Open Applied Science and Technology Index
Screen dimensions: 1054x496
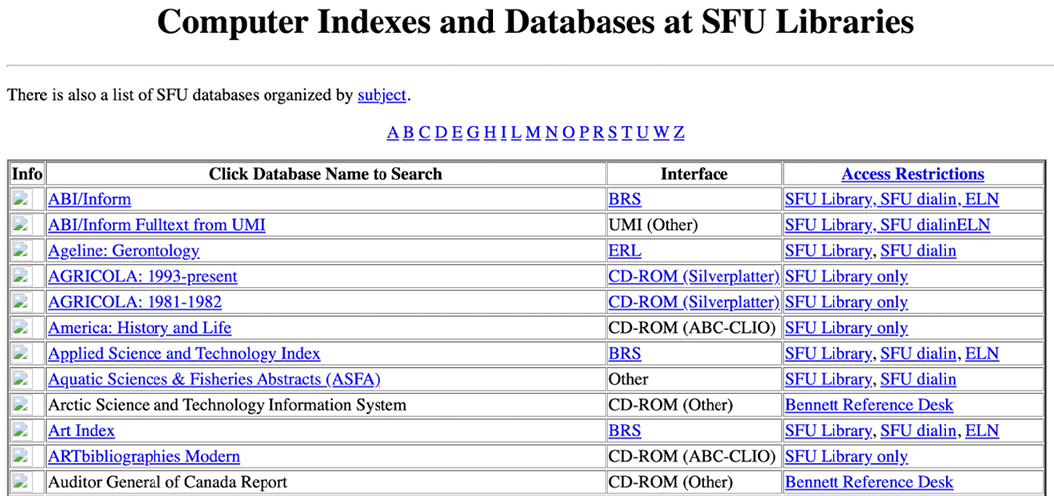click(184, 353)
